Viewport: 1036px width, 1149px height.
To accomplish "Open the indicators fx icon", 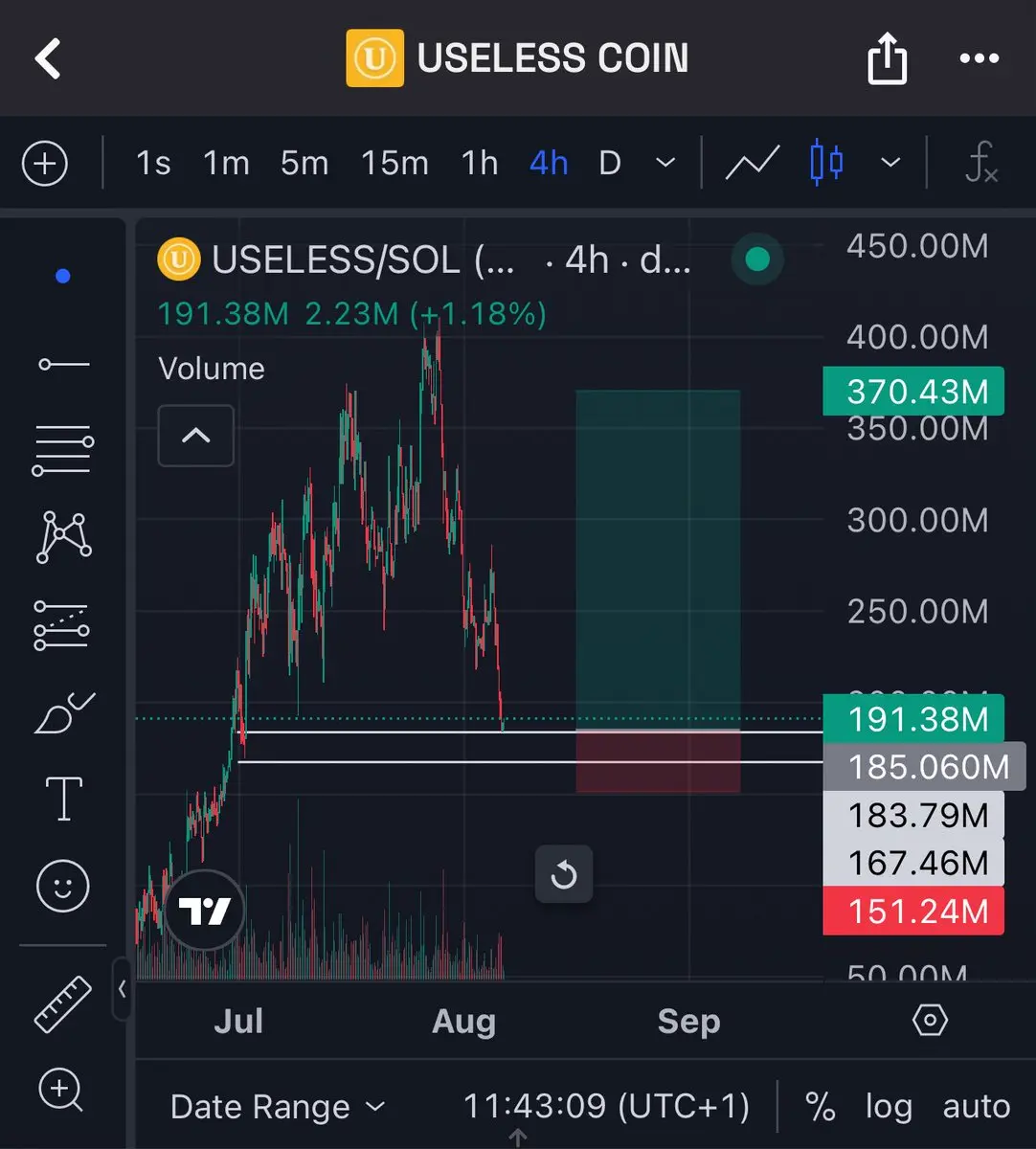I will click(981, 163).
